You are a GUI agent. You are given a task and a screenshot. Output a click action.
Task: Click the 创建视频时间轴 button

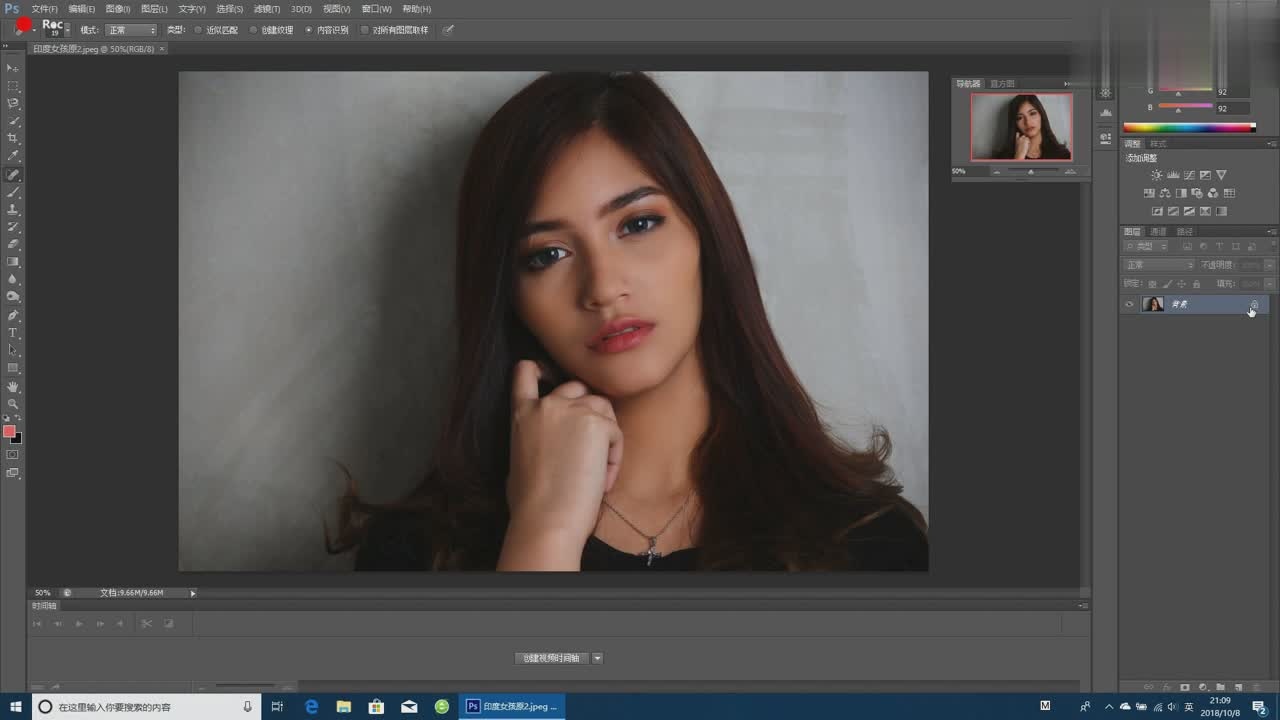coord(552,658)
